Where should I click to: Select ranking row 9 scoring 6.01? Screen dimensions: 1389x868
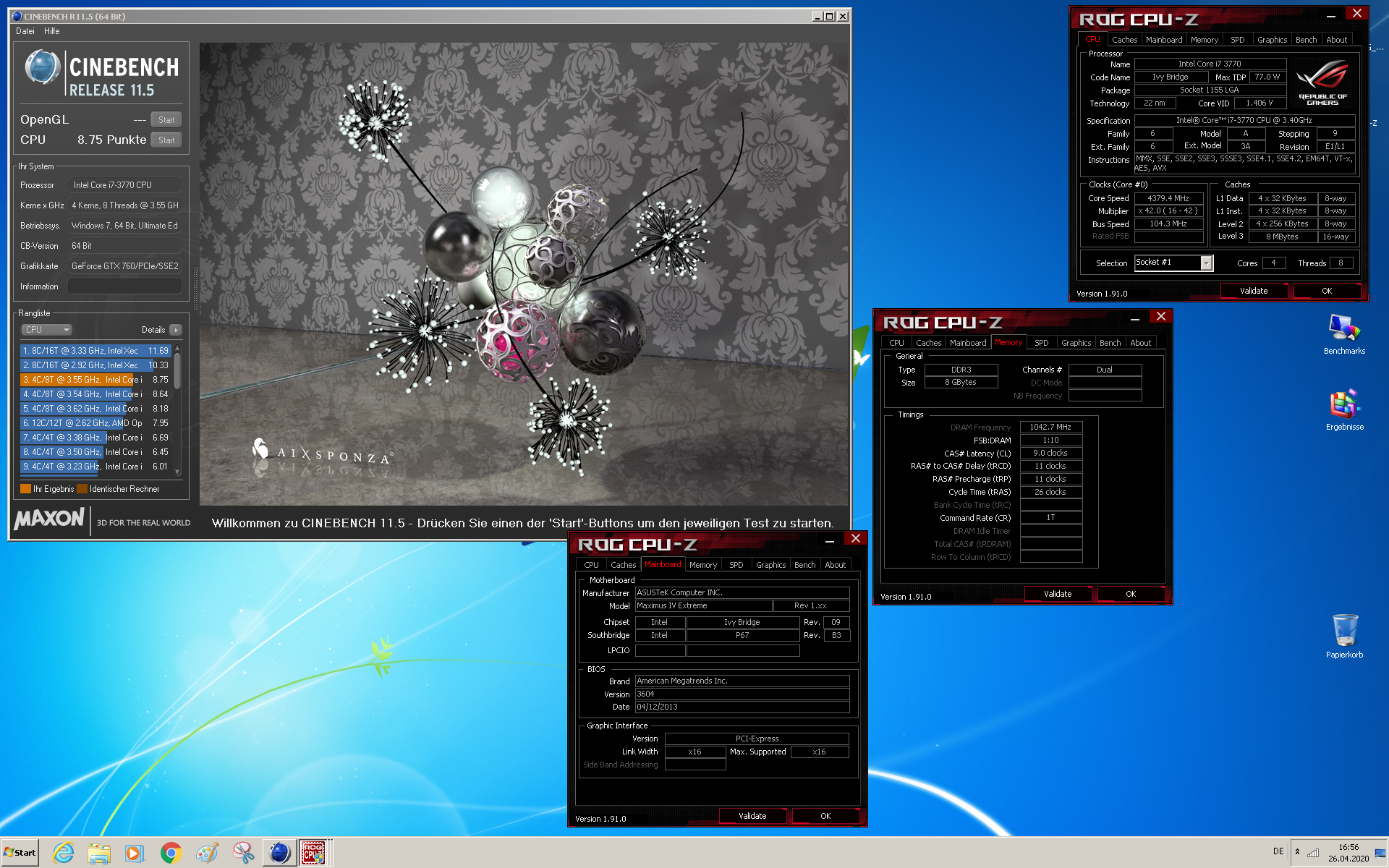[x=95, y=467]
